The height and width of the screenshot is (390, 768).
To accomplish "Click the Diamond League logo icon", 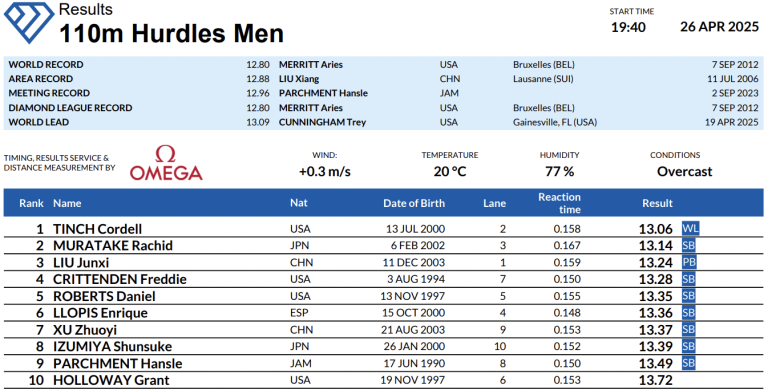I will coord(29,23).
